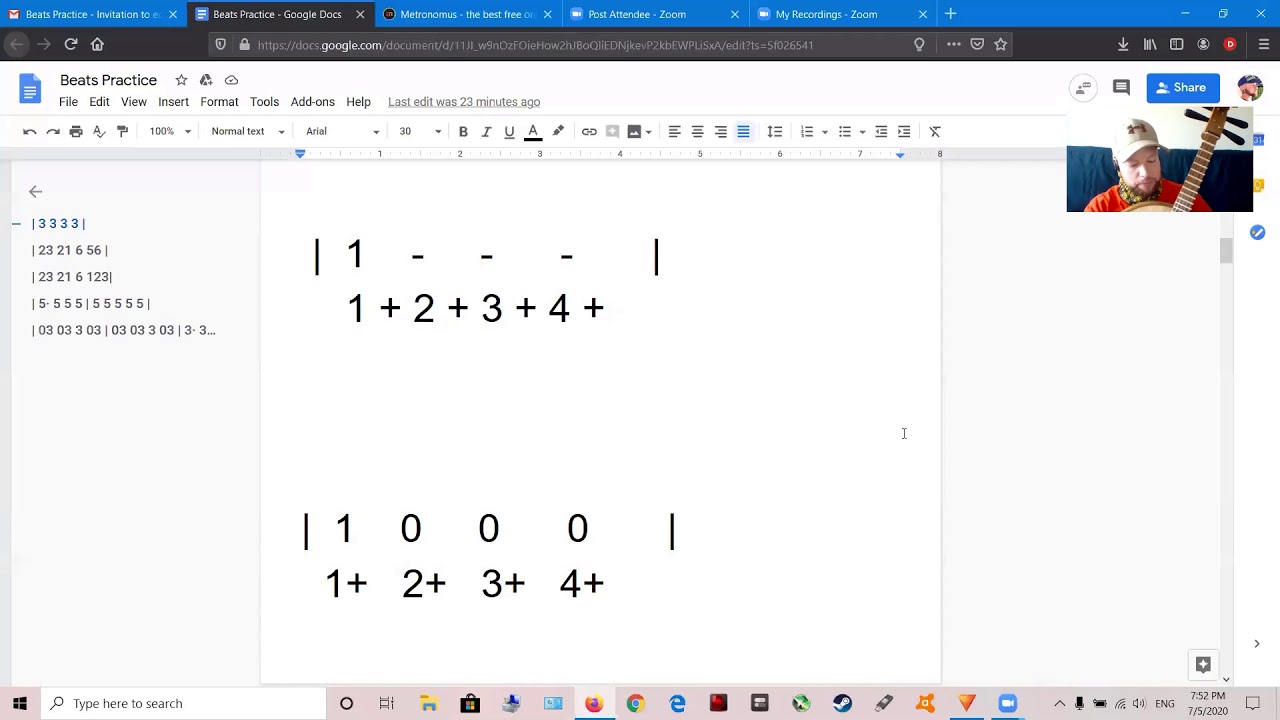Click the numbered list icon
The height and width of the screenshot is (720, 1280).
click(x=807, y=131)
